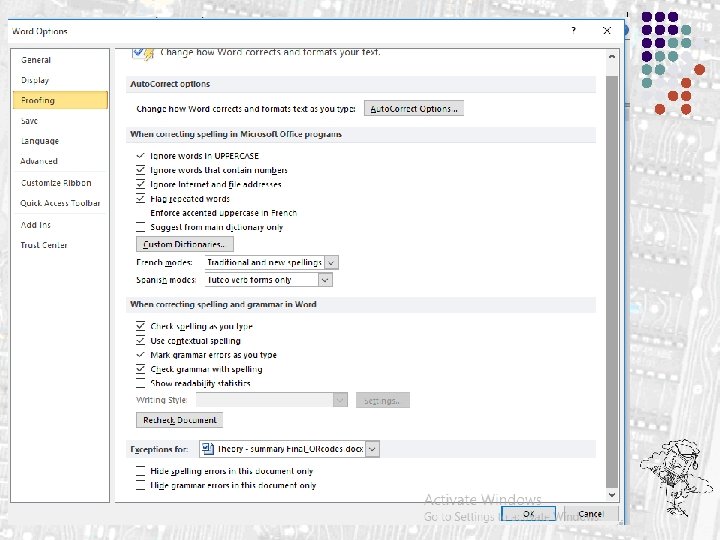Open Quick Access Toolbar settings
Screen dimensions: 720x540
tap(60, 203)
